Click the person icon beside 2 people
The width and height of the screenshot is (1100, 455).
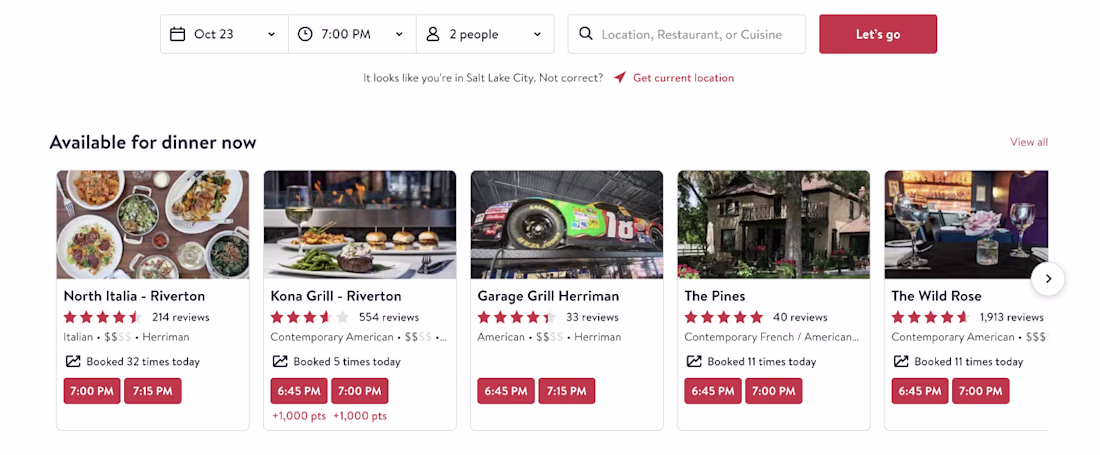pyautogui.click(x=433, y=34)
